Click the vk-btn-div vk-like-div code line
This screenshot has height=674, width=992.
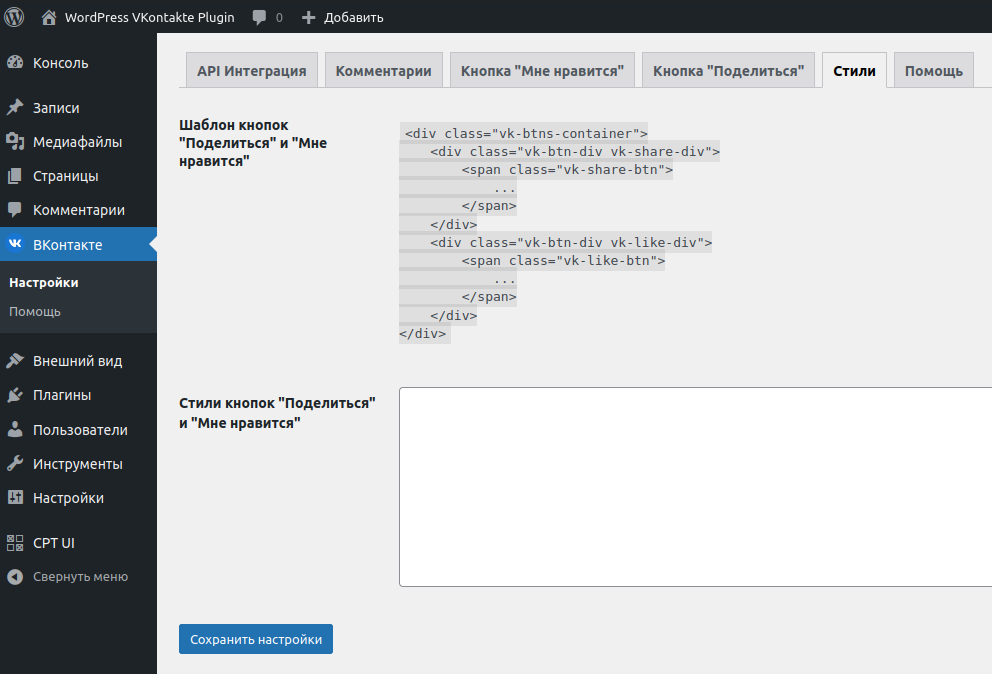click(x=571, y=242)
